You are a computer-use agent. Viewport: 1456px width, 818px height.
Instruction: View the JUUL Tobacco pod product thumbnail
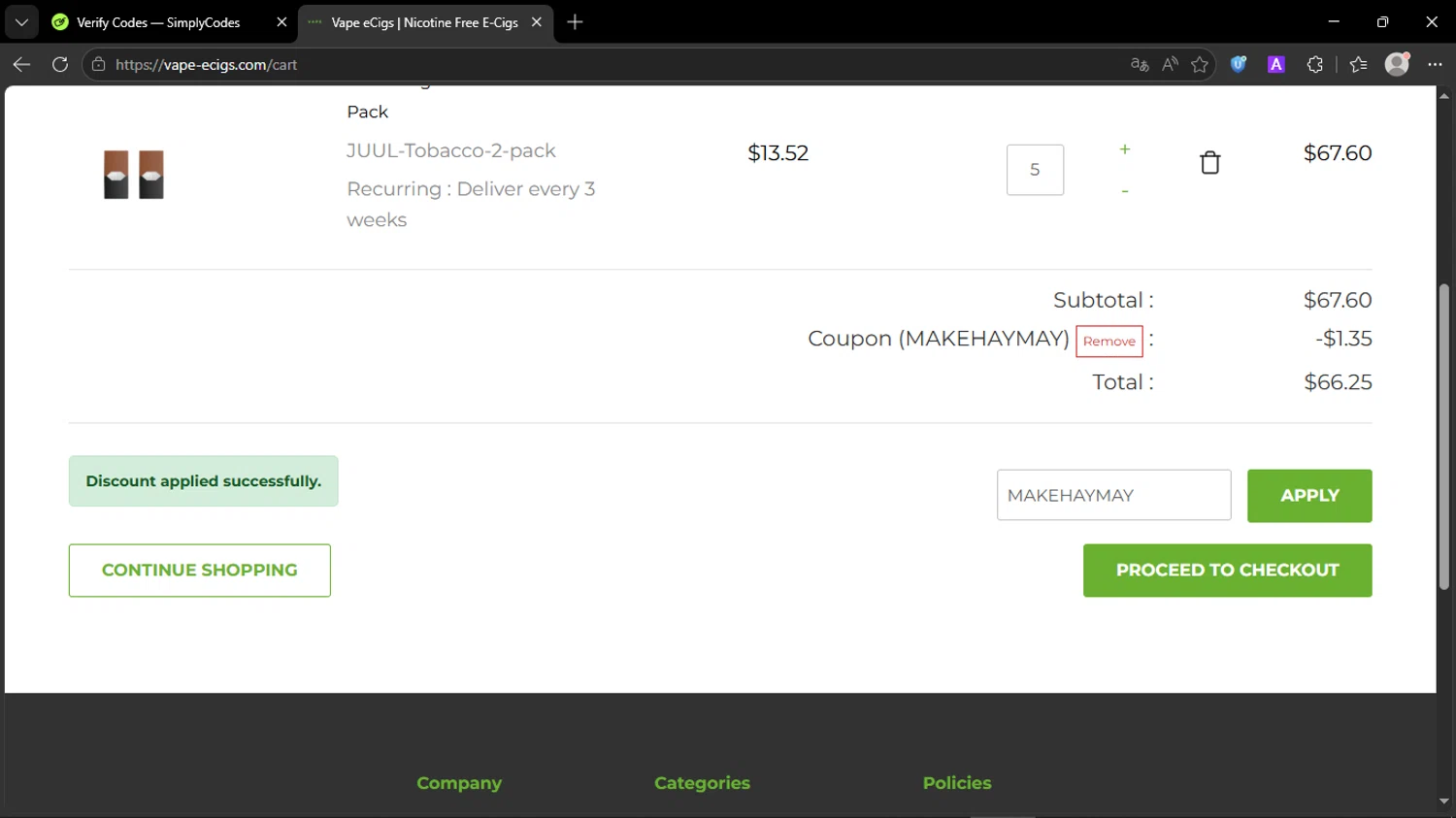click(134, 175)
